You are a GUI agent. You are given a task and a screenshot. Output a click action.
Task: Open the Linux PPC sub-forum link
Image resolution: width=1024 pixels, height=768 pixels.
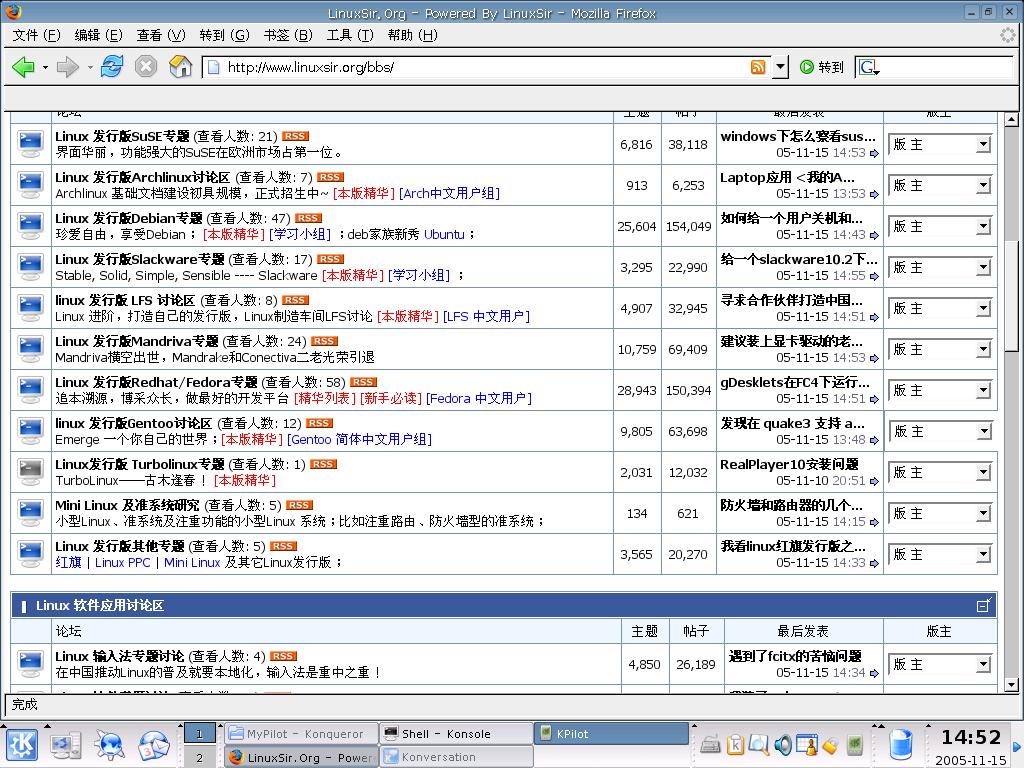tap(123, 562)
